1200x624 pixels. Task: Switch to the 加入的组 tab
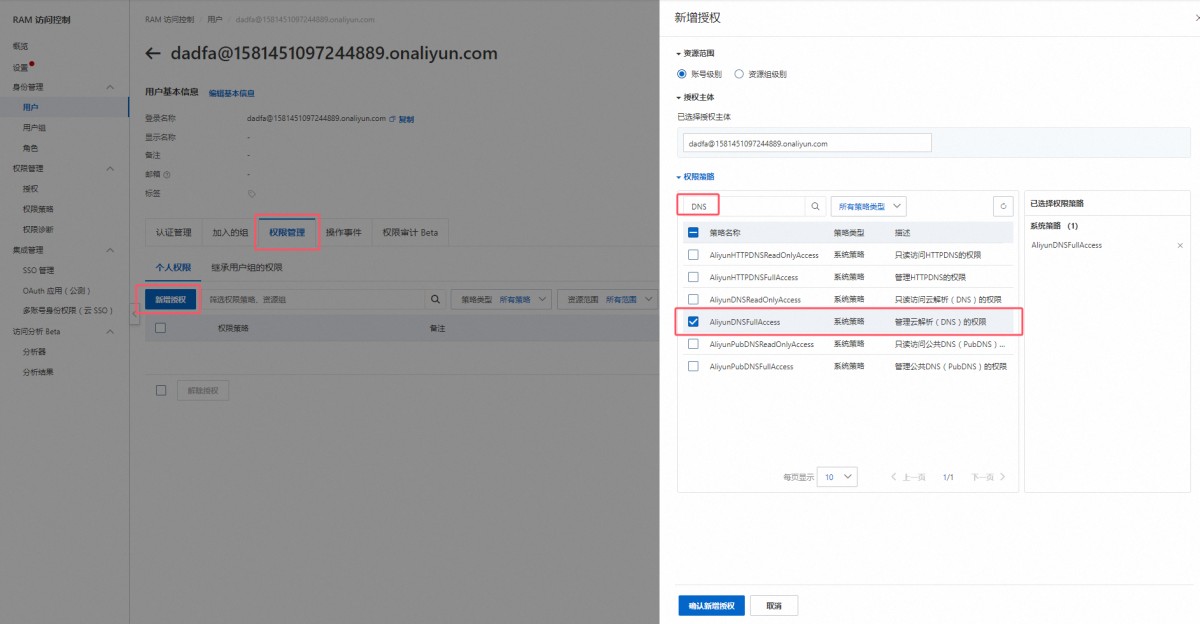click(230, 233)
